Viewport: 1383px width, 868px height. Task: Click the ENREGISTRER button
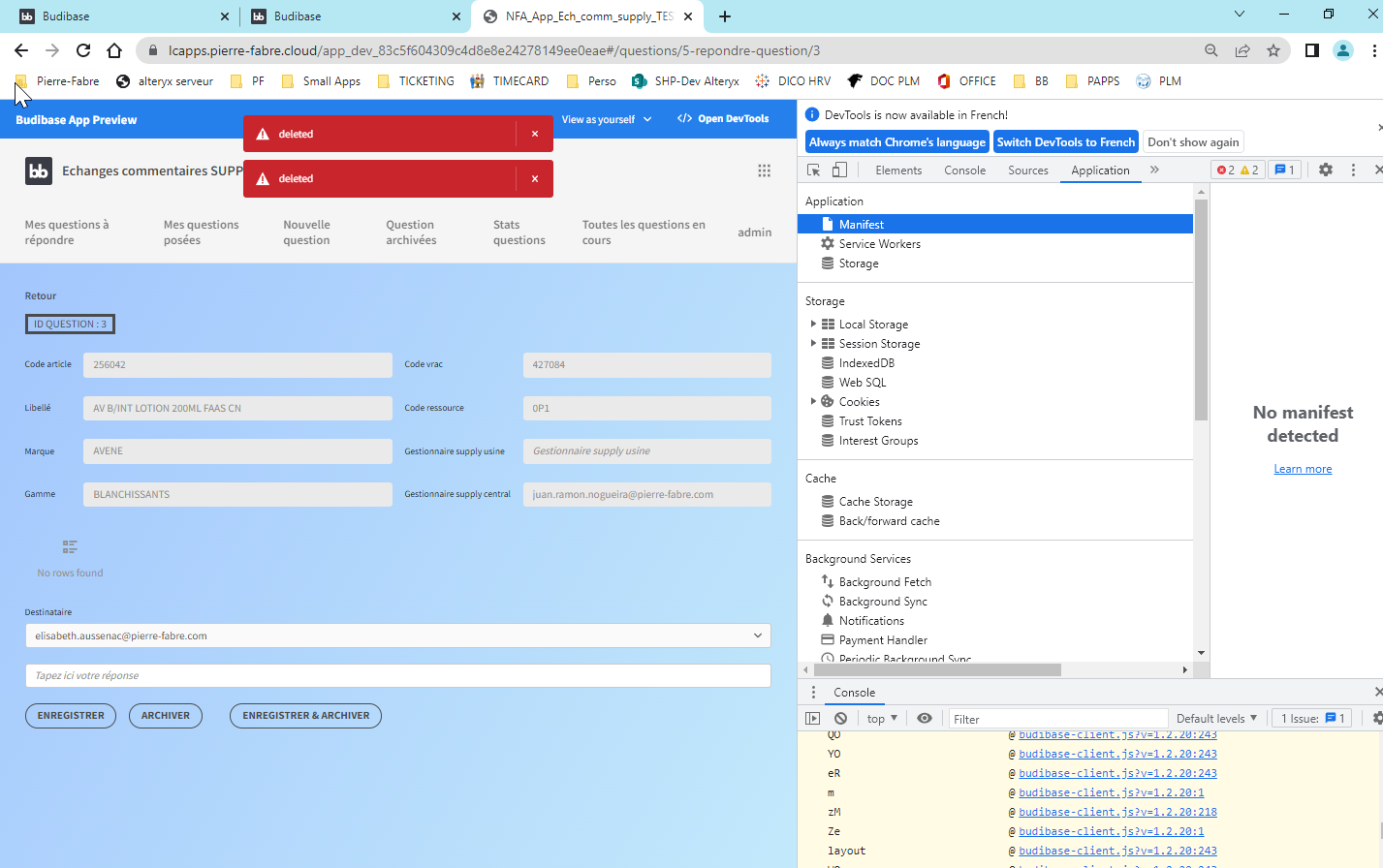click(71, 716)
